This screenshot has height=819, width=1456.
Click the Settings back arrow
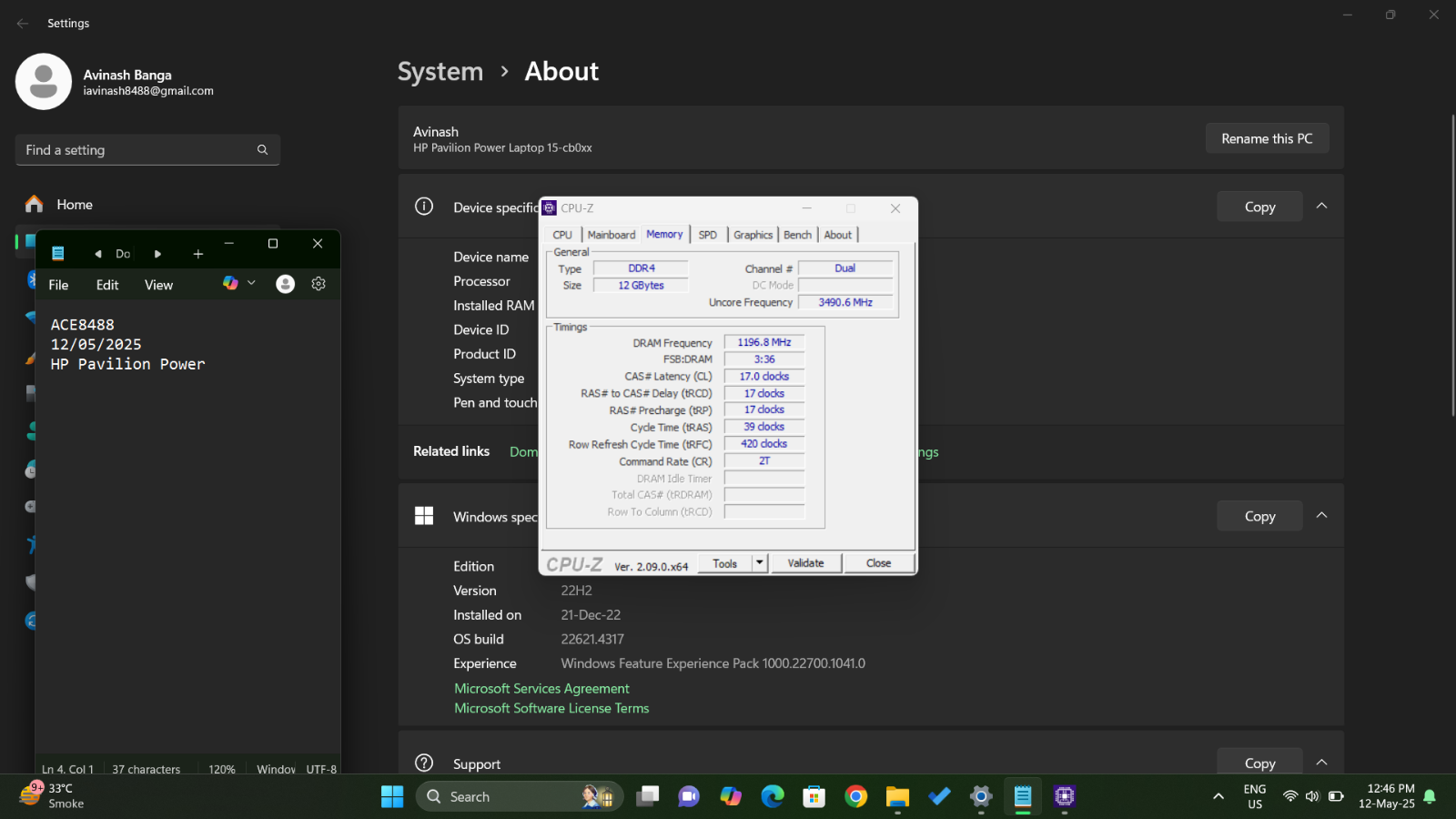coord(23,24)
